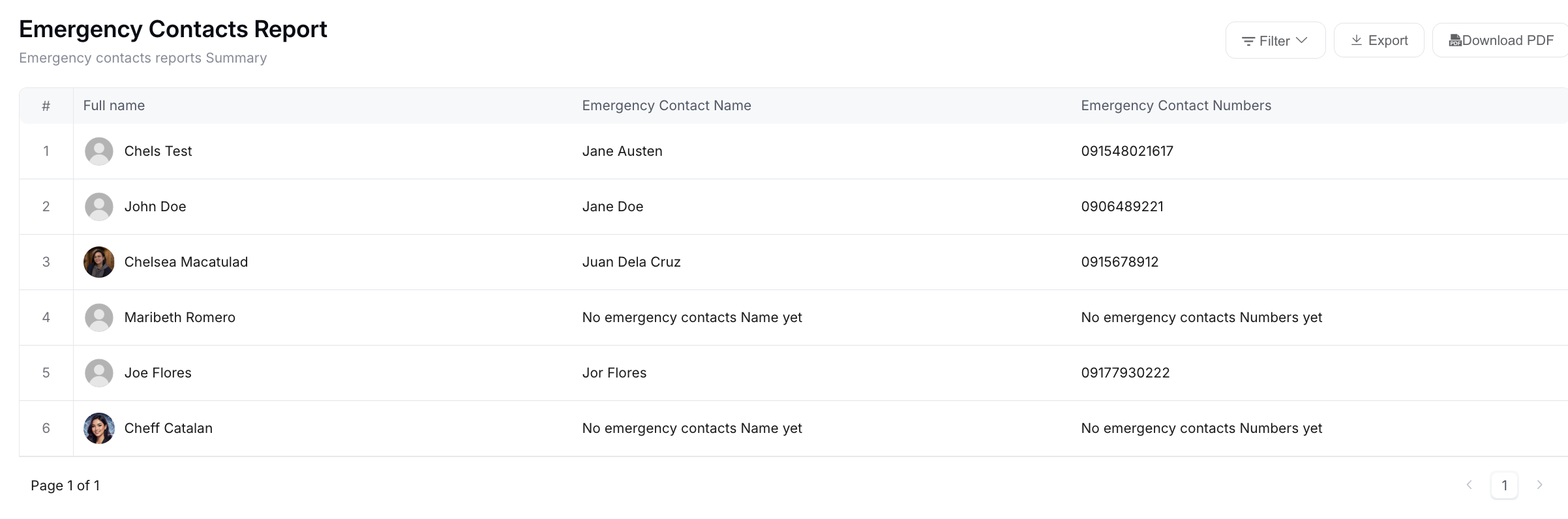This screenshot has width=1568, height=519.
Task: Click the PDF file icon
Action: [x=1455, y=41]
